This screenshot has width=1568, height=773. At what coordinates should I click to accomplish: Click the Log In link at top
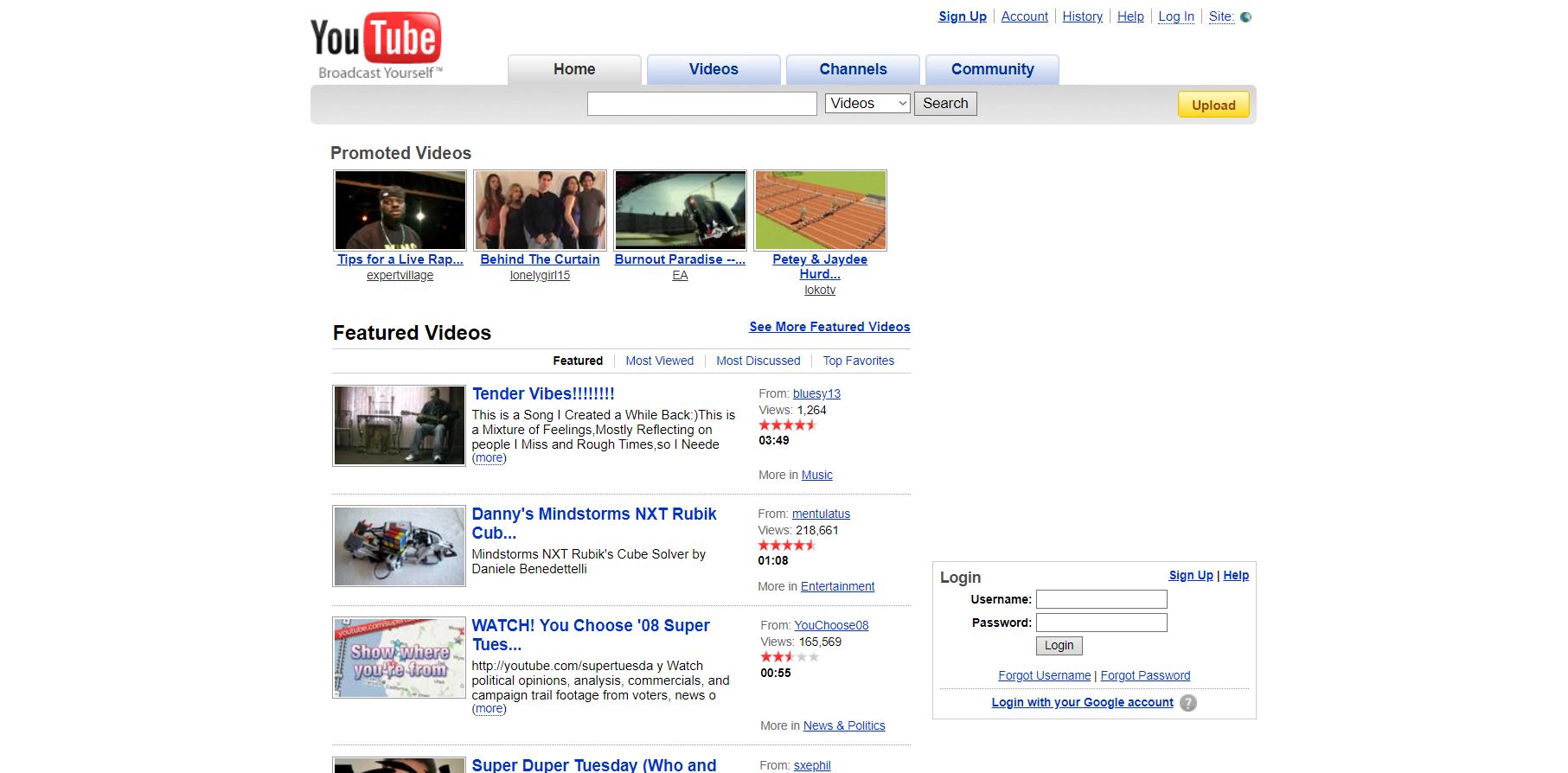click(x=1176, y=16)
